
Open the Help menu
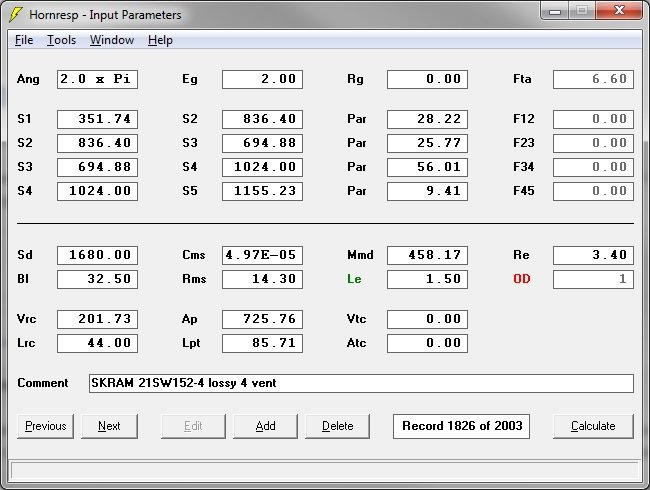pos(160,40)
